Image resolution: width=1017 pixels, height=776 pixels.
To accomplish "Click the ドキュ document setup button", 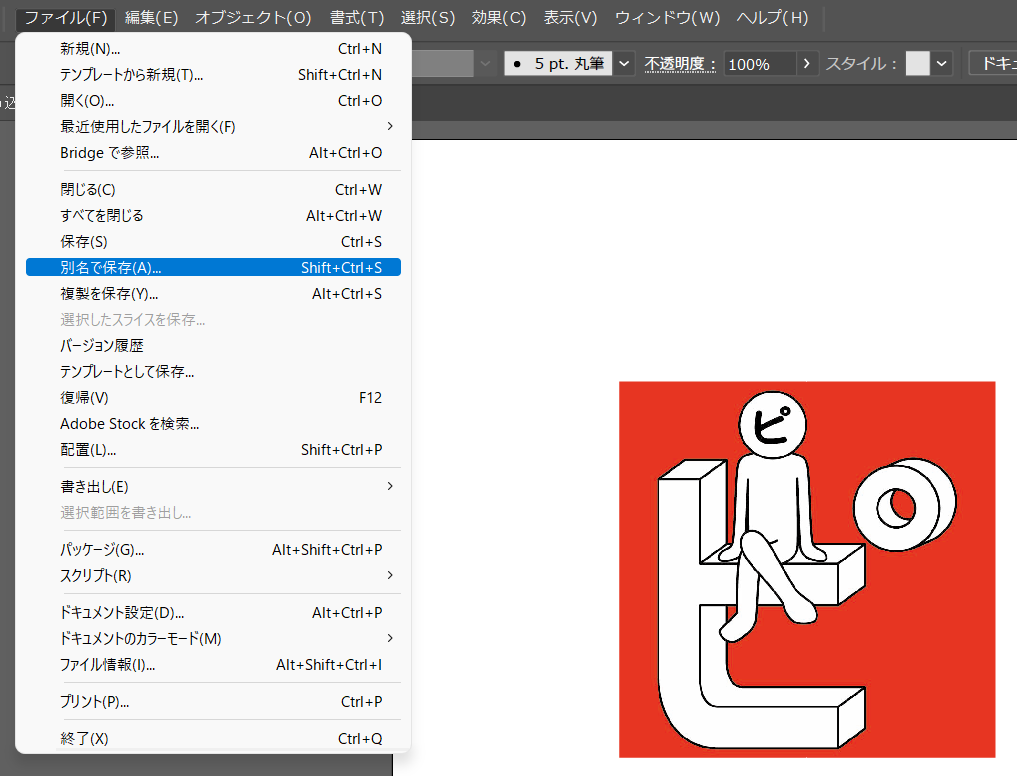I will tap(993, 64).
